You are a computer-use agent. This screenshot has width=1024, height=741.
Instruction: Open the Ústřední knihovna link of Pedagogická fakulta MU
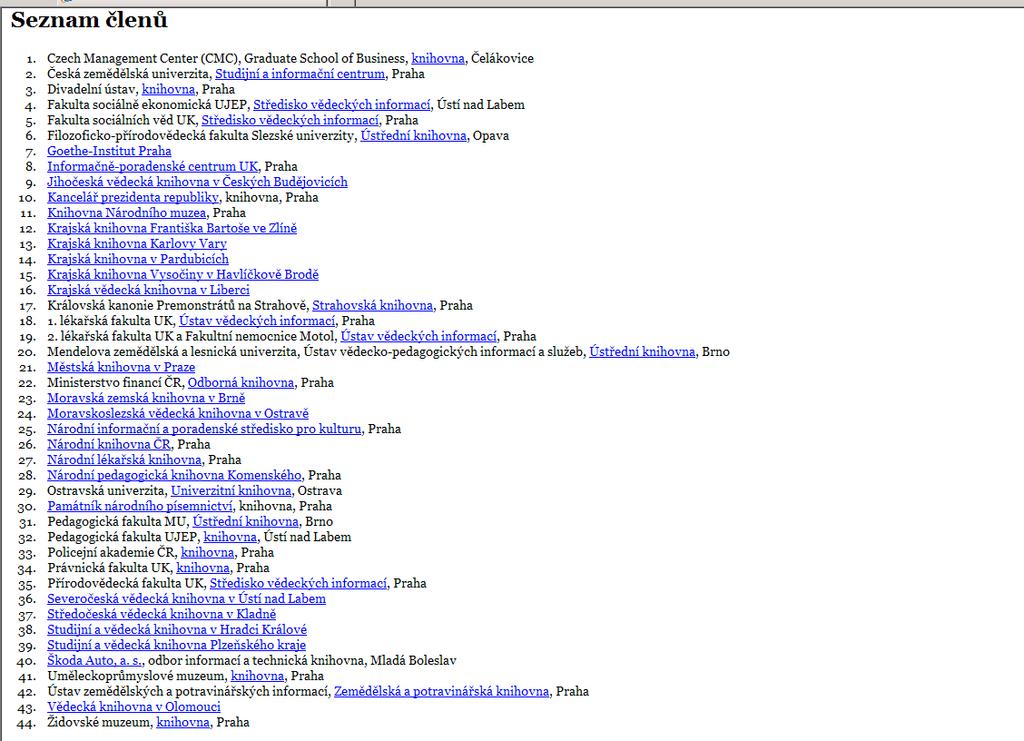[x=246, y=522]
